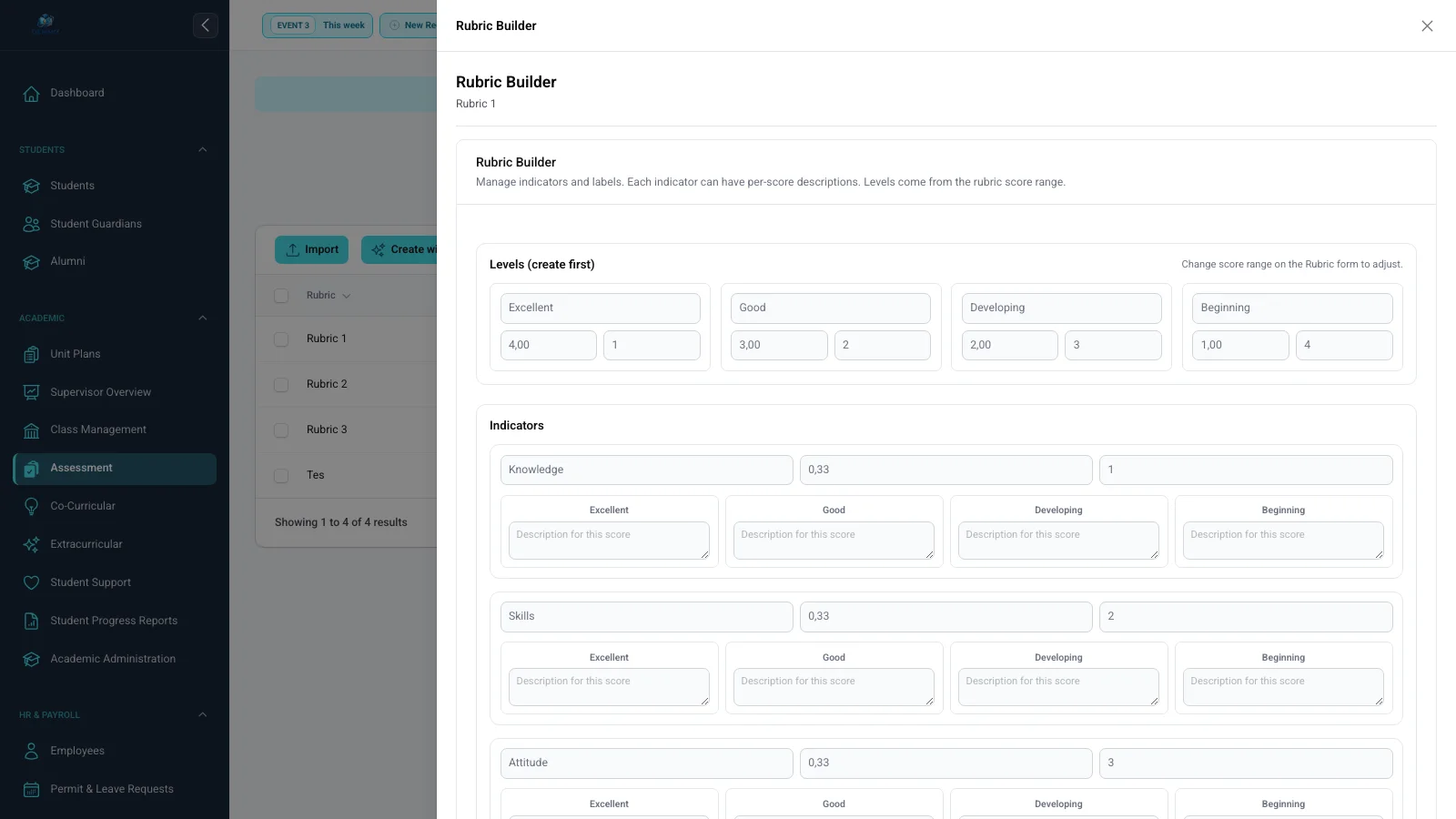Open the Class Management menu item
This screenshot has height=819, width=1456.
[x=115, y=430]
